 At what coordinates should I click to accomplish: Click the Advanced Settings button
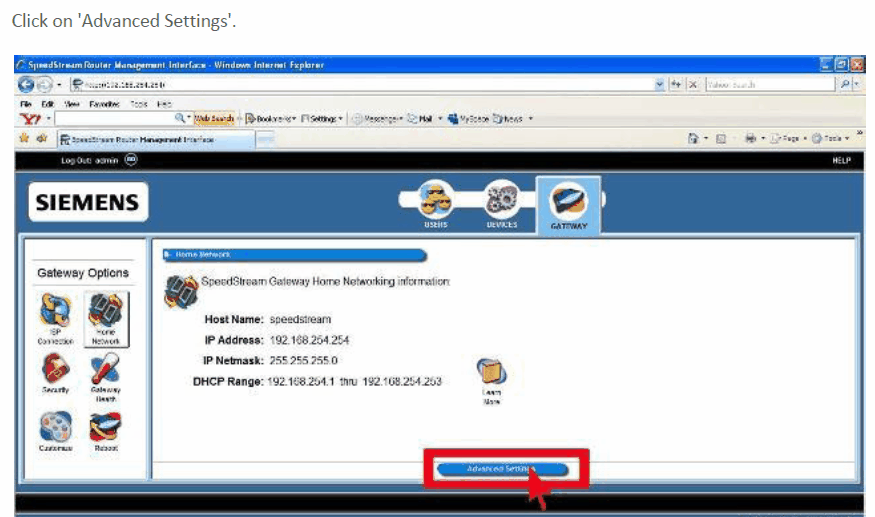[x=502, y=469]
